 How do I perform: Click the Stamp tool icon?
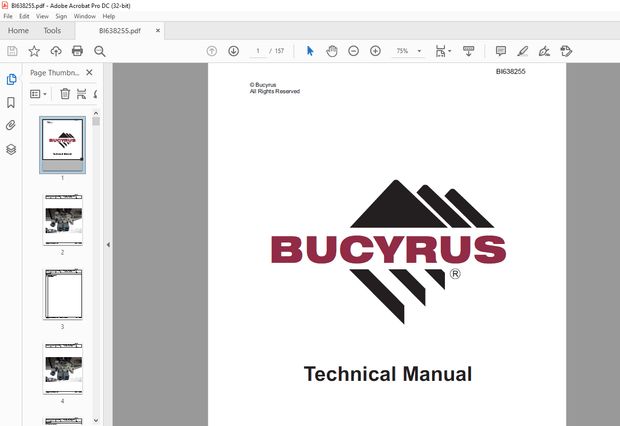tap(566, 51)
